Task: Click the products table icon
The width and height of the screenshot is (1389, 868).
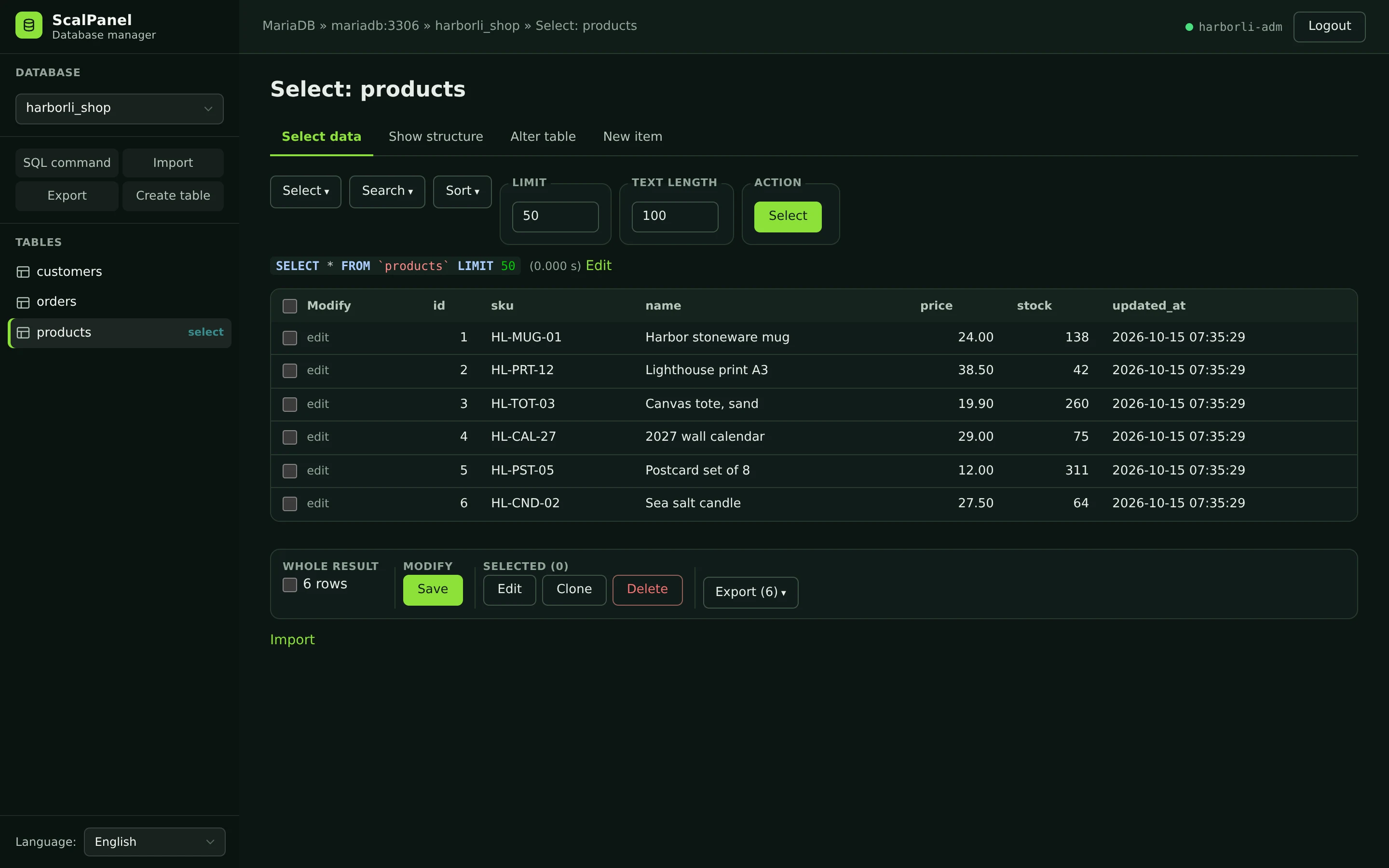Action: click(x=23, y=333)
